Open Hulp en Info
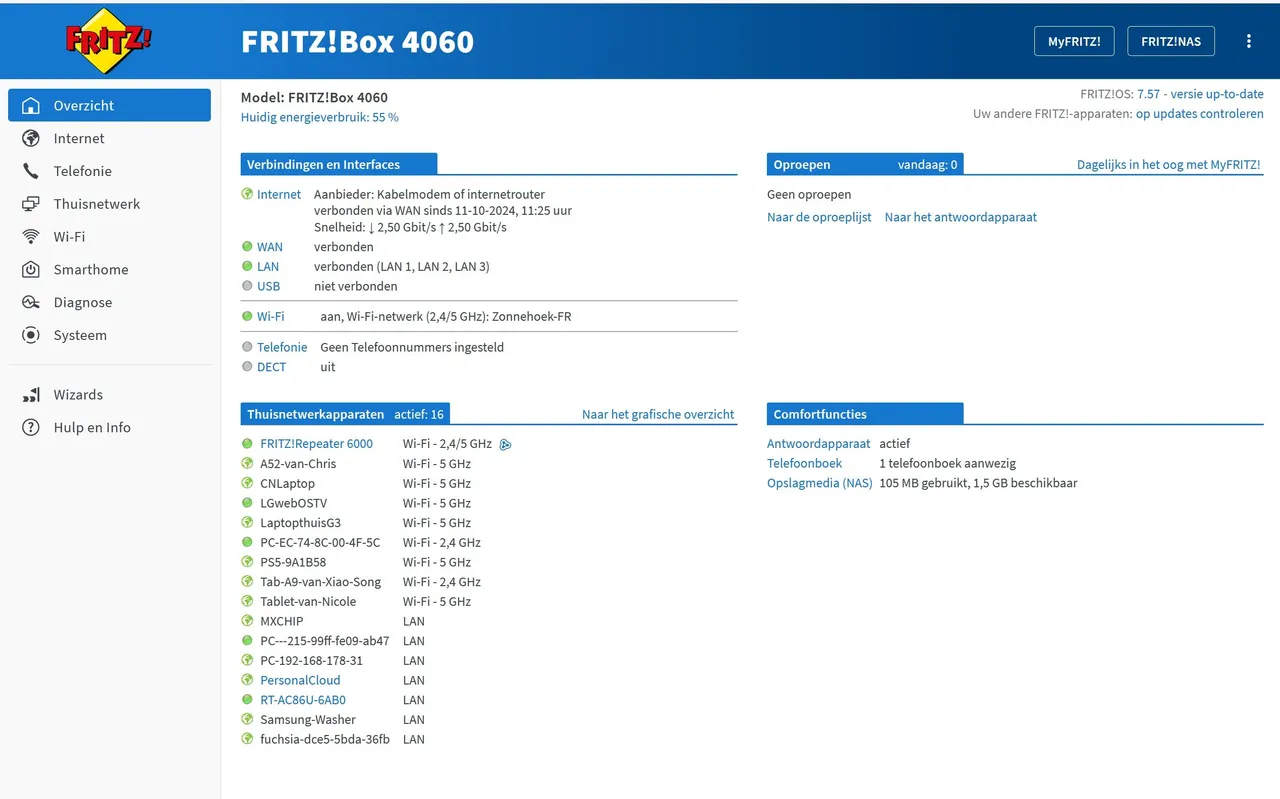Viewport: 1280px width, 799px height. click(x=109, y=427)
